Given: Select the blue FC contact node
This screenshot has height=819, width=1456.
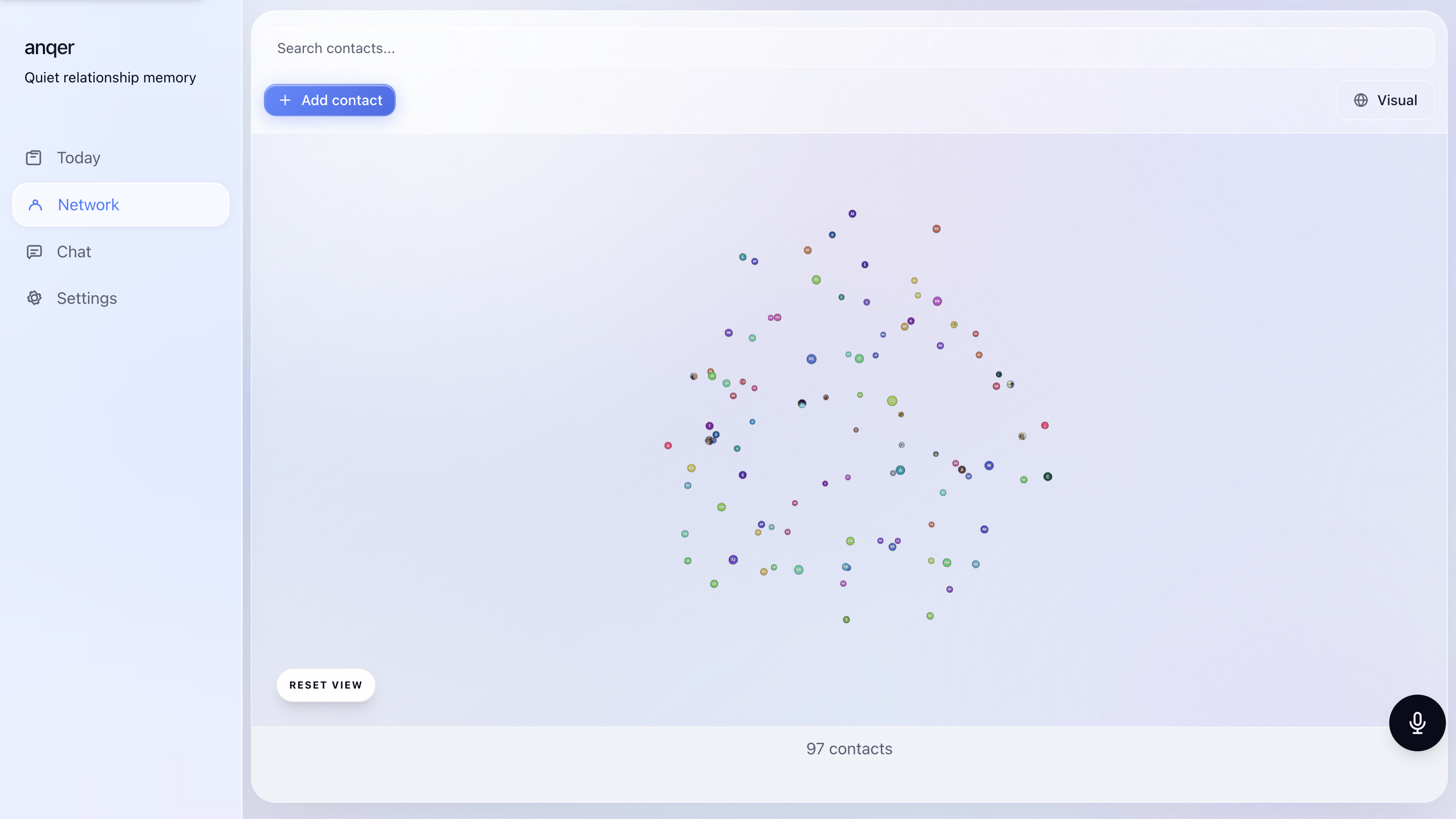Looking at the screenshot, I should coord(811,359).
